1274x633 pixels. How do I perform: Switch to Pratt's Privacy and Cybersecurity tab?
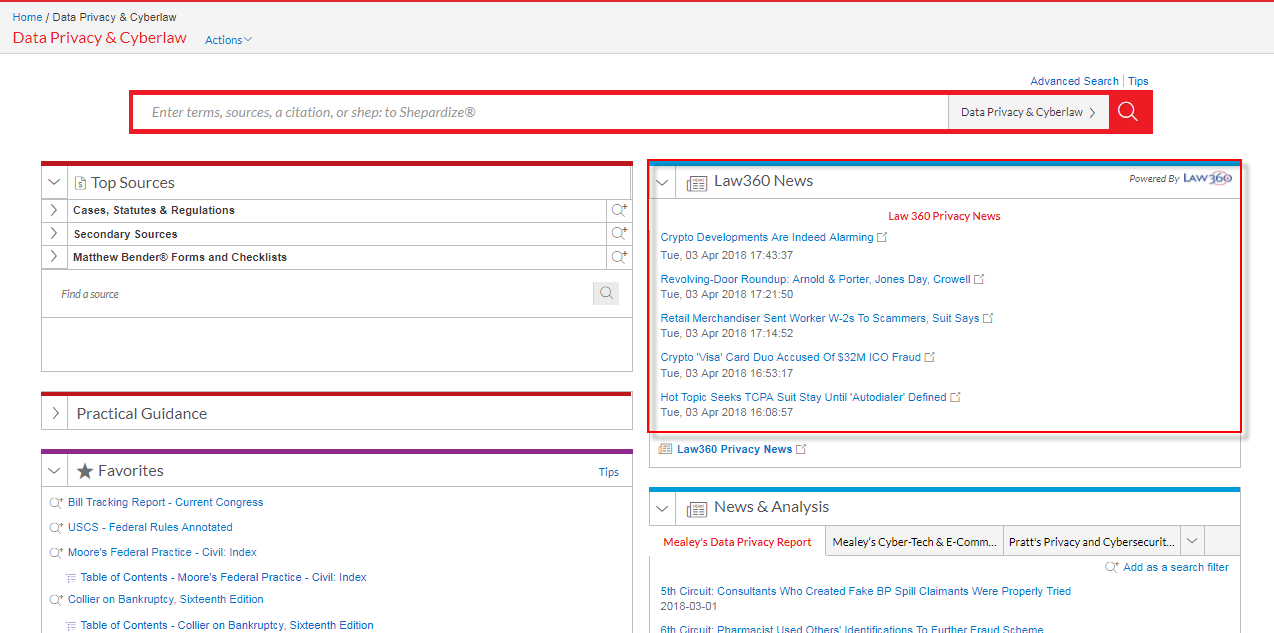(x=1092, y=542)
